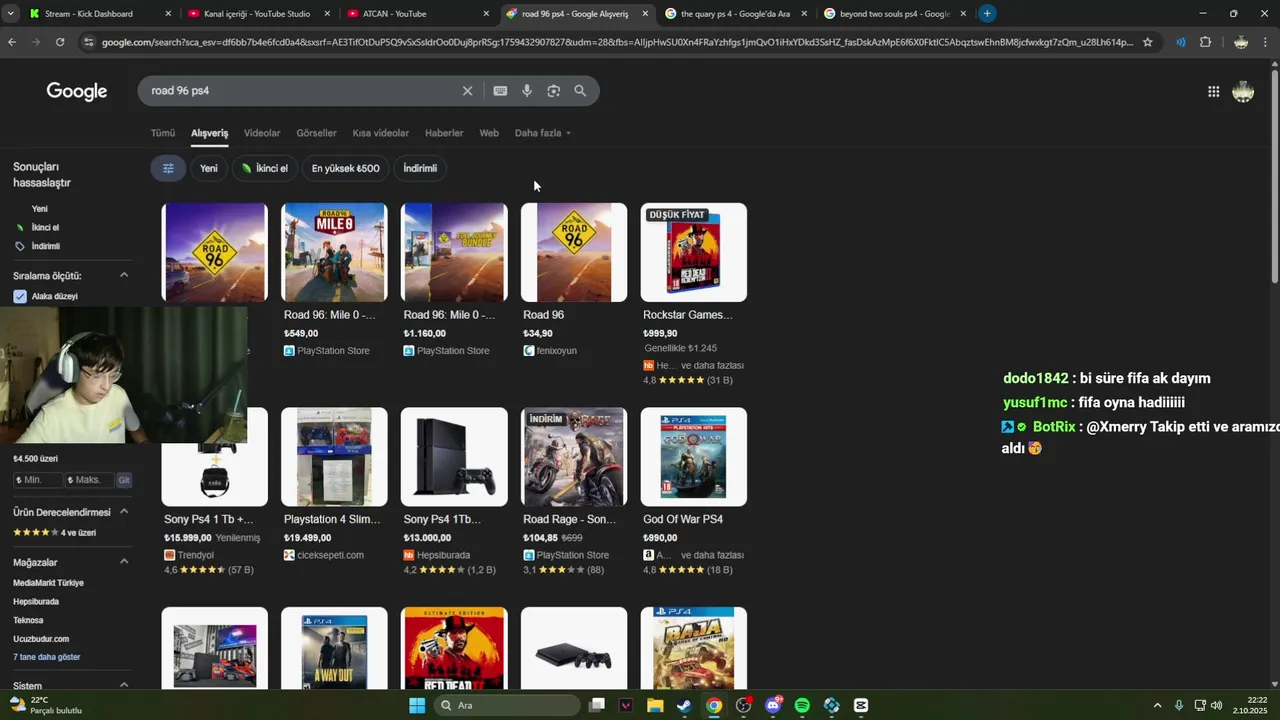Image resolution: width=1280 pixels, height=720 pixels.
Task: Filter by MediaMarkt Türkiye store
Action: (48, 583)
